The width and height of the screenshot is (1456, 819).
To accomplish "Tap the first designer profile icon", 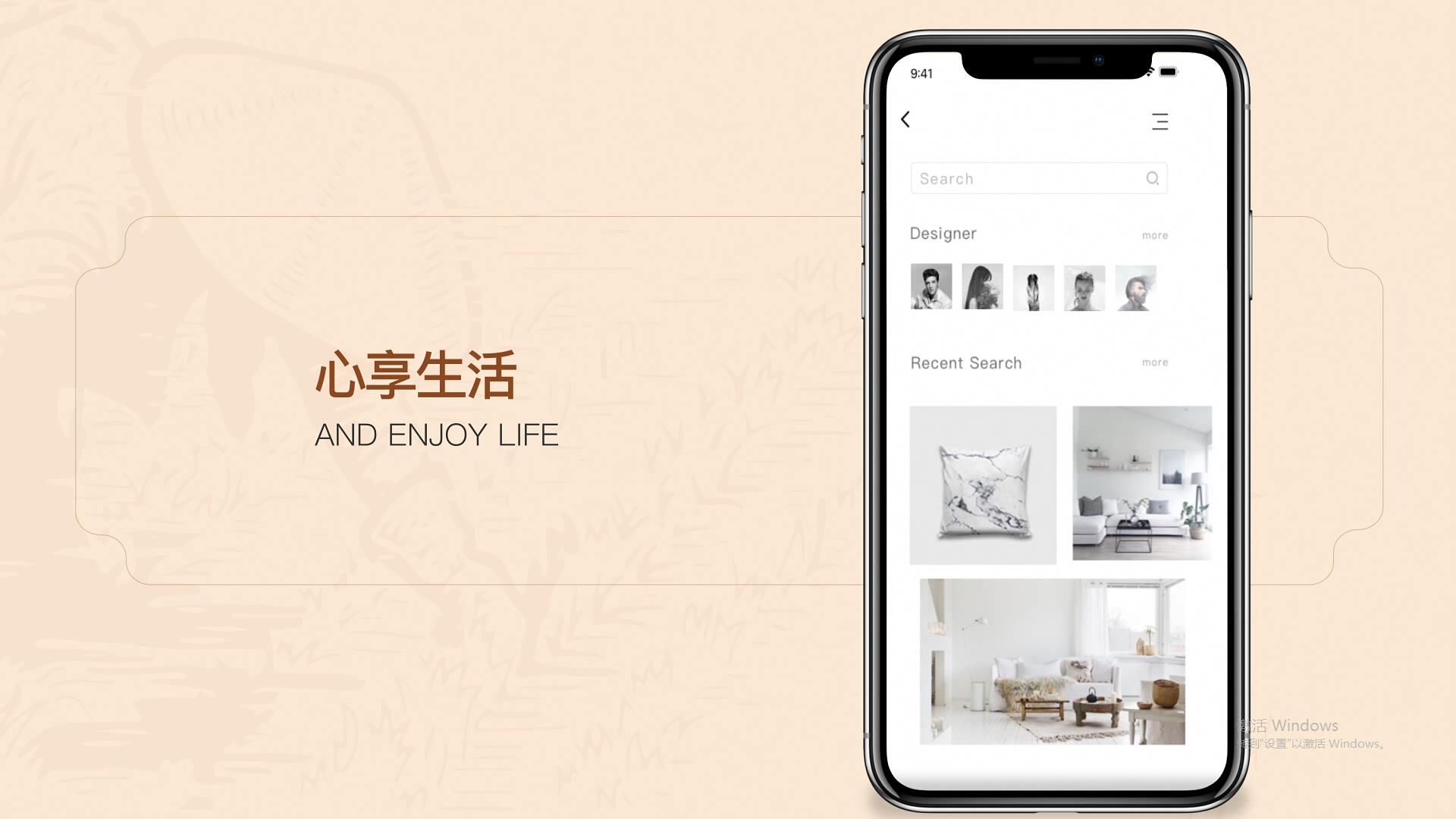I will (x=930, y=287).
